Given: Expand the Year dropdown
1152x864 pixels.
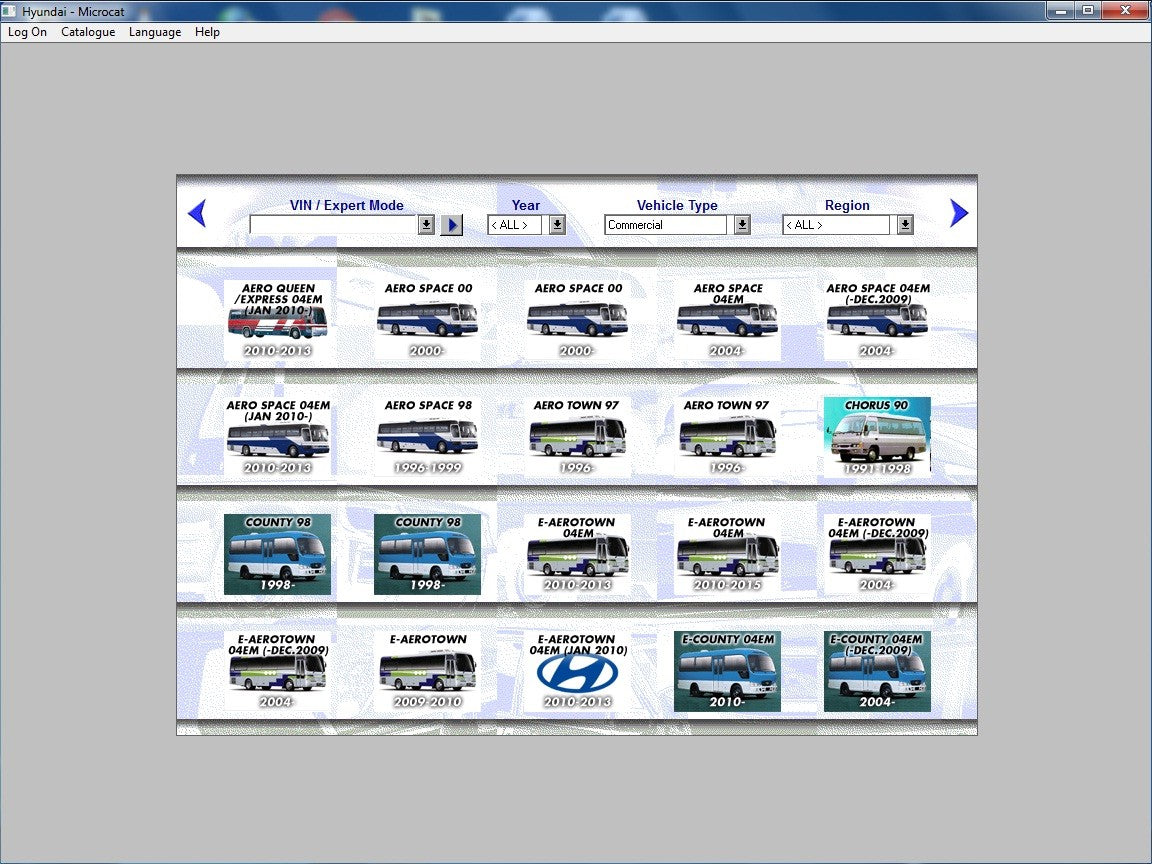Looking at the screenshot, I should 557,225.
